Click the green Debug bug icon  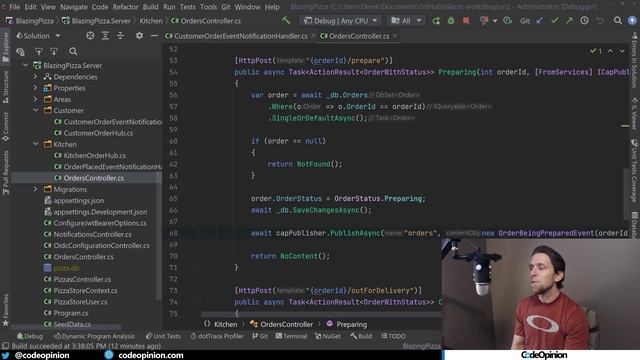tap(451, 20)
